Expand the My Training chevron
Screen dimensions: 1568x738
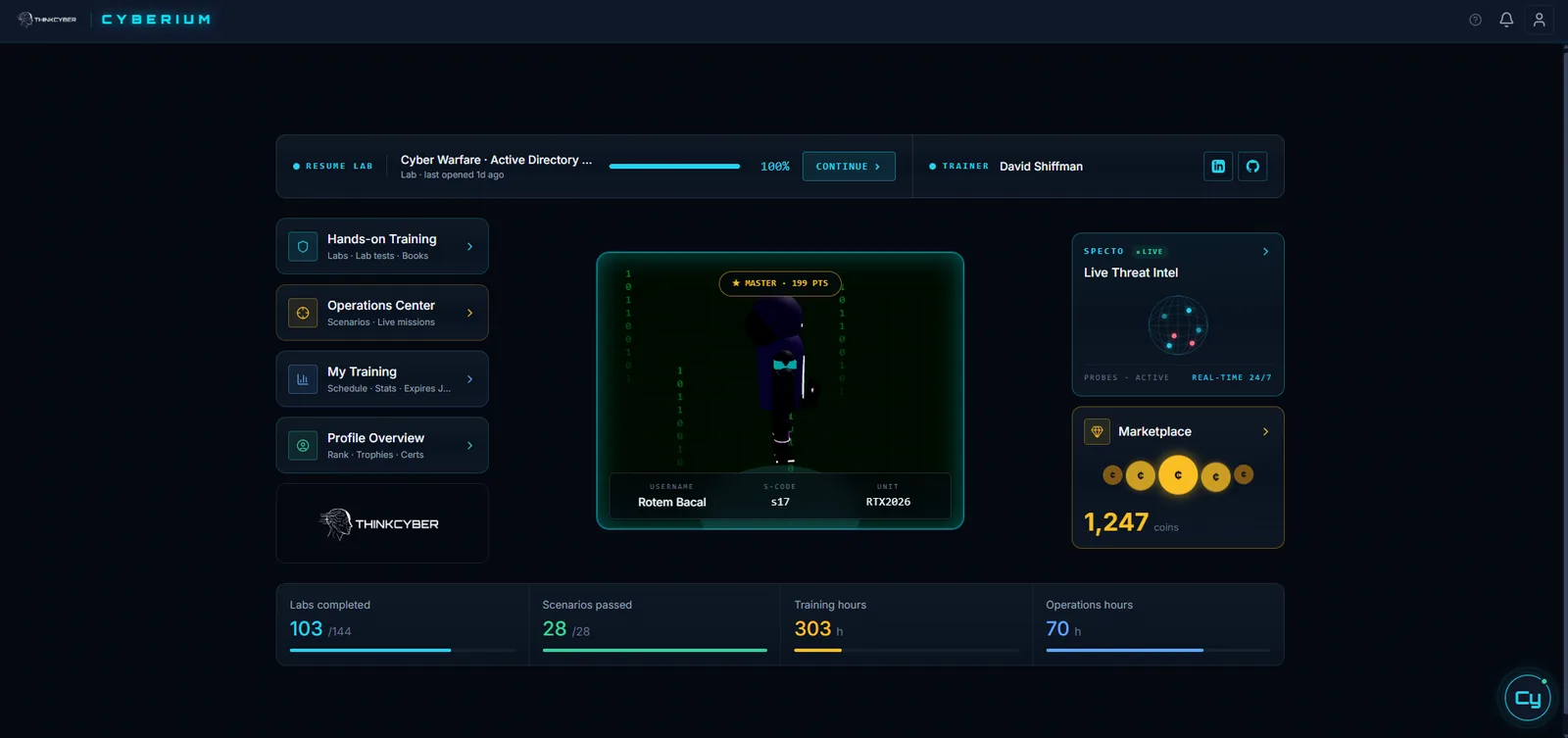470,379
